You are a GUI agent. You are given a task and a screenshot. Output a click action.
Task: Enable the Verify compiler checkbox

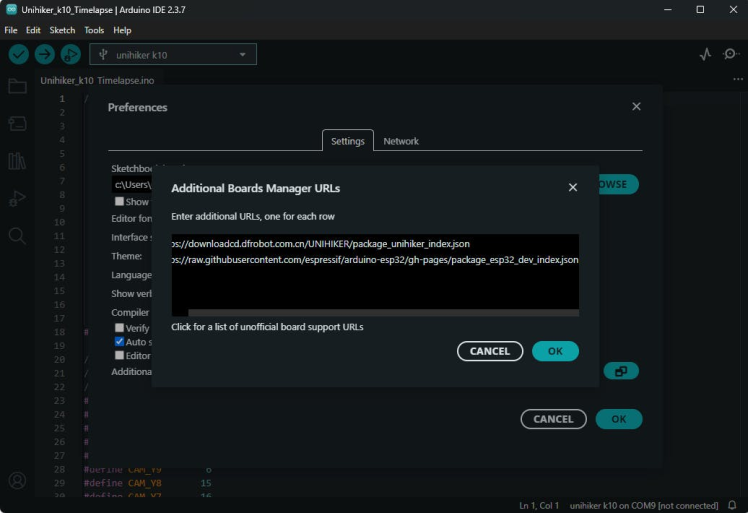tap(120, 327)
